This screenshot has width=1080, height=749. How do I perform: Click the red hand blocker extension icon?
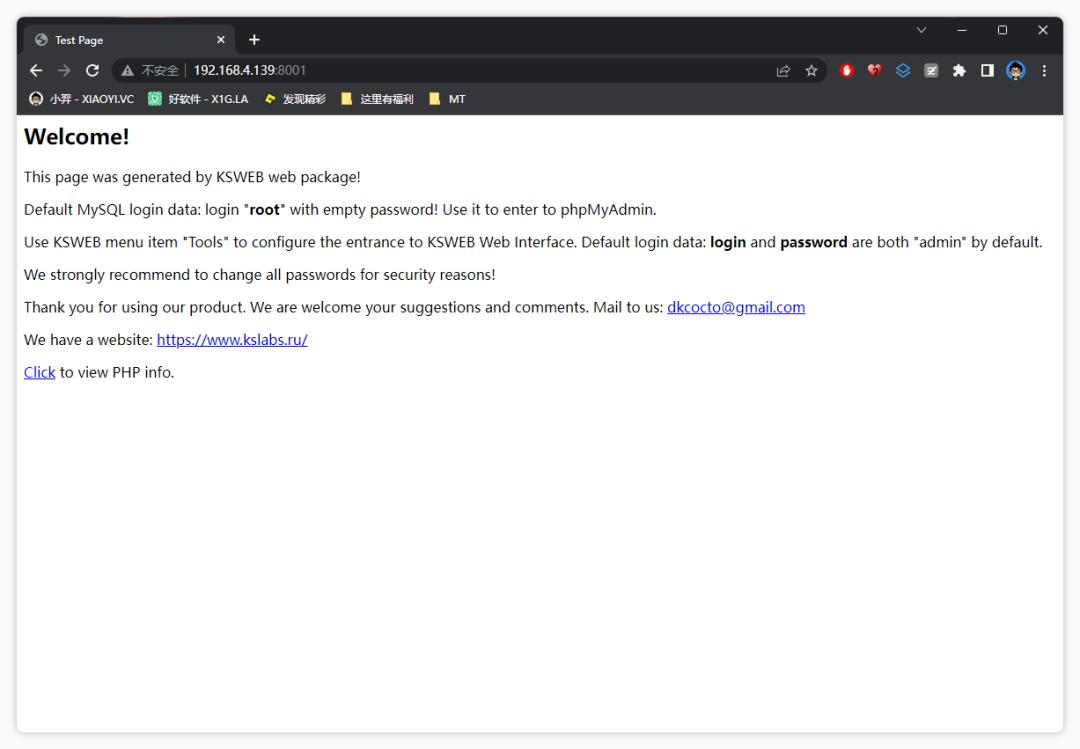[846, 70]
